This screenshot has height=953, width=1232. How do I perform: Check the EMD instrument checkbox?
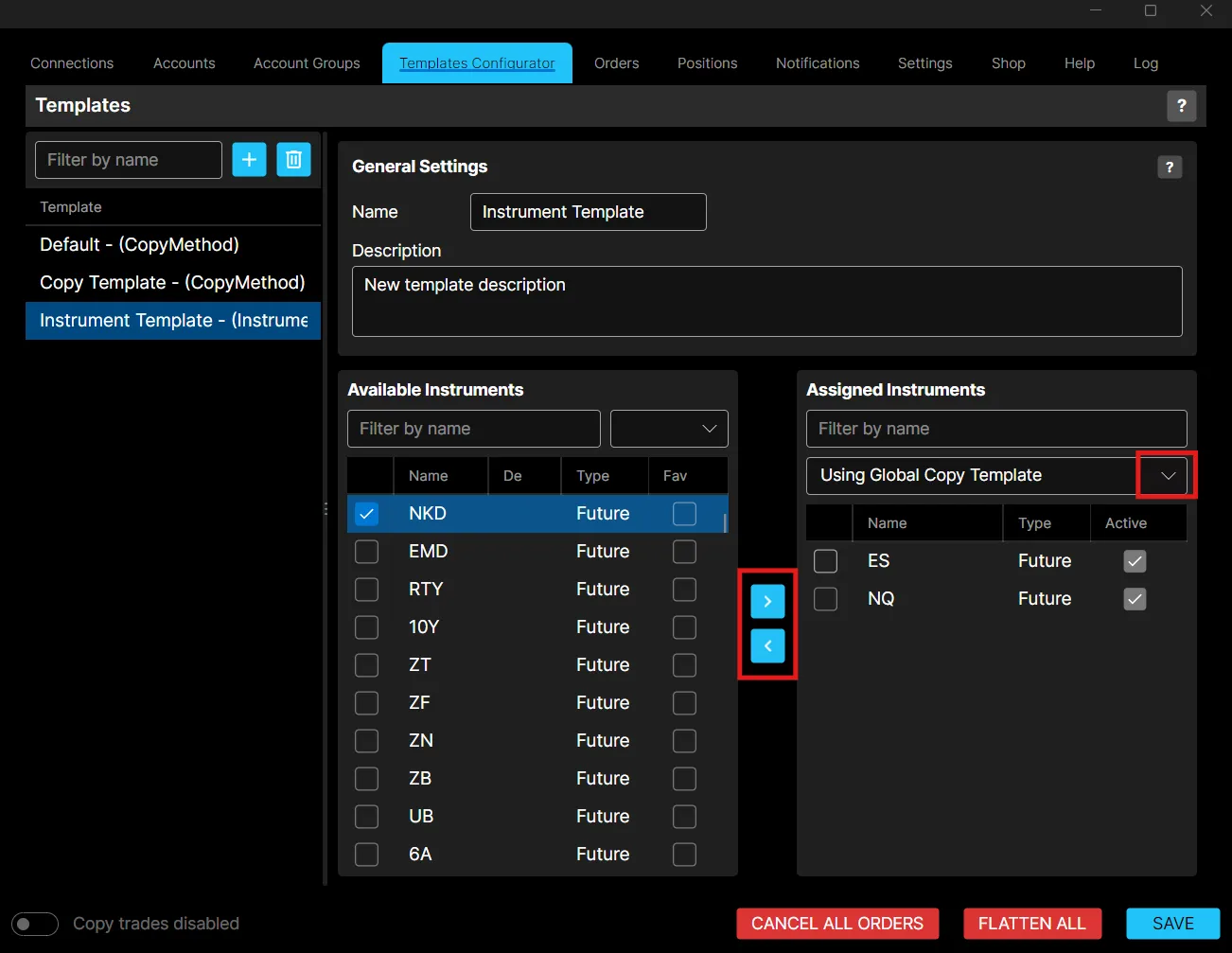coord(366,552)
